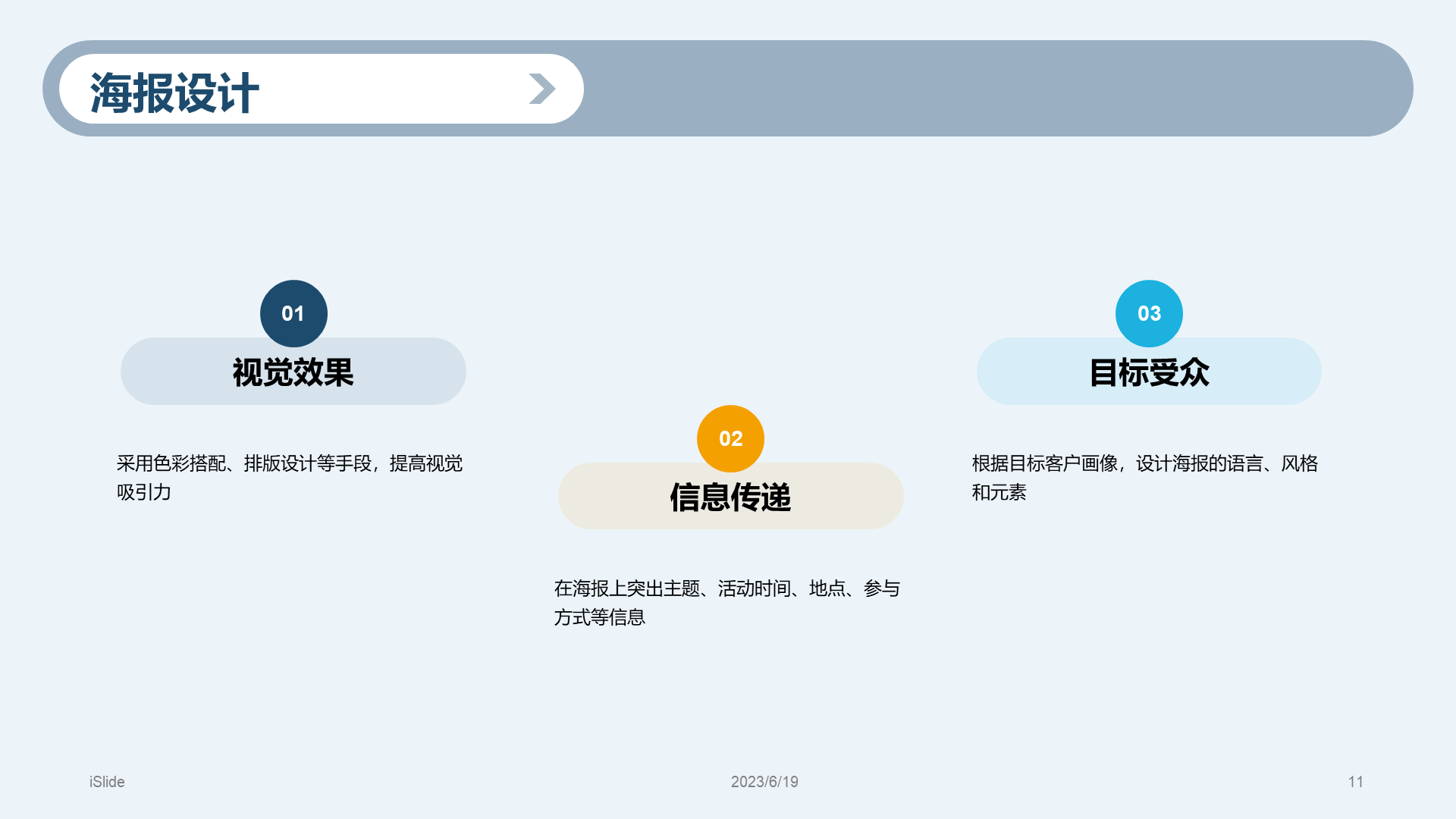The height and width of the screenshot is (819, 1456).
Task: Click the chevron arrow in title bar
Action: click(542, 89)
